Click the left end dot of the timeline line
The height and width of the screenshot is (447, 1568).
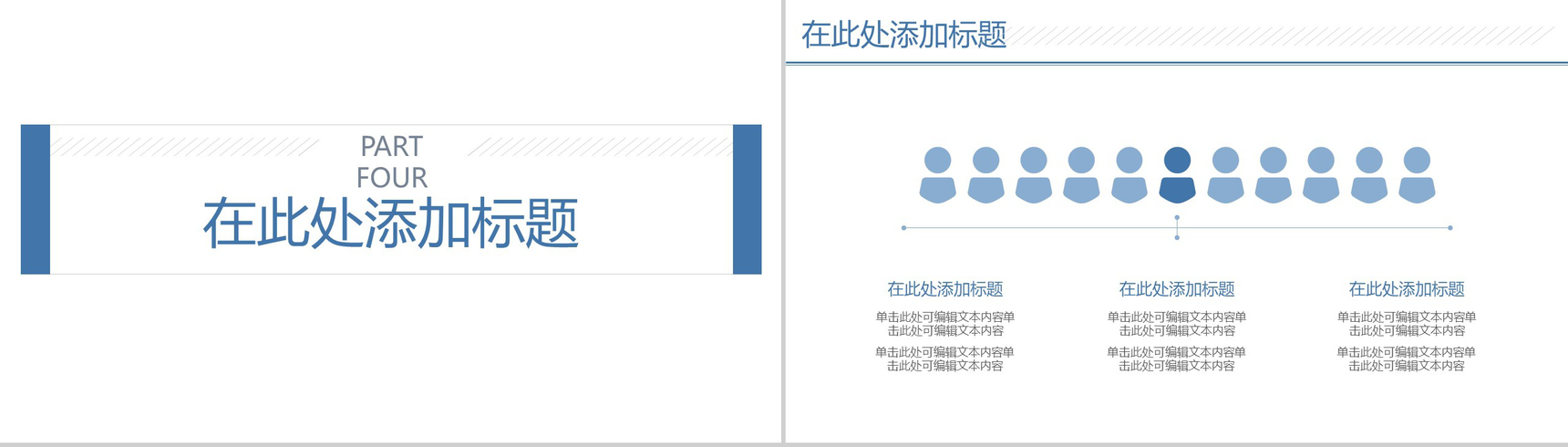point(903,228)
